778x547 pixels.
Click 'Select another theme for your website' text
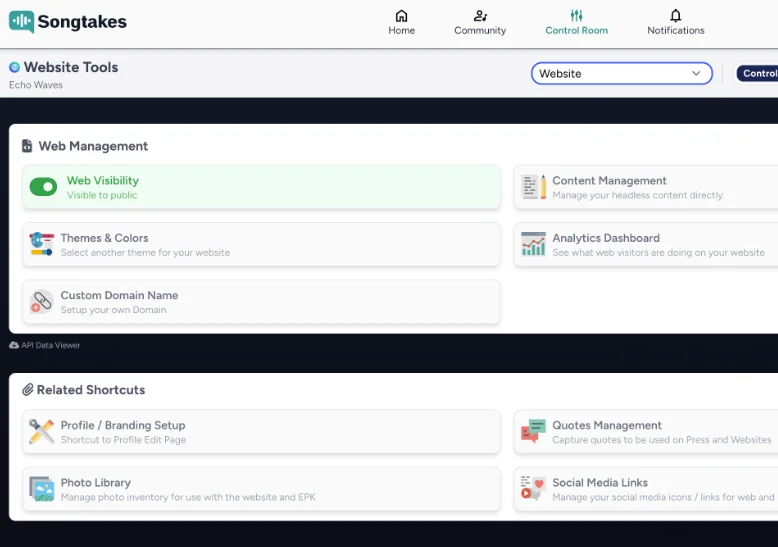coord(145,252)
